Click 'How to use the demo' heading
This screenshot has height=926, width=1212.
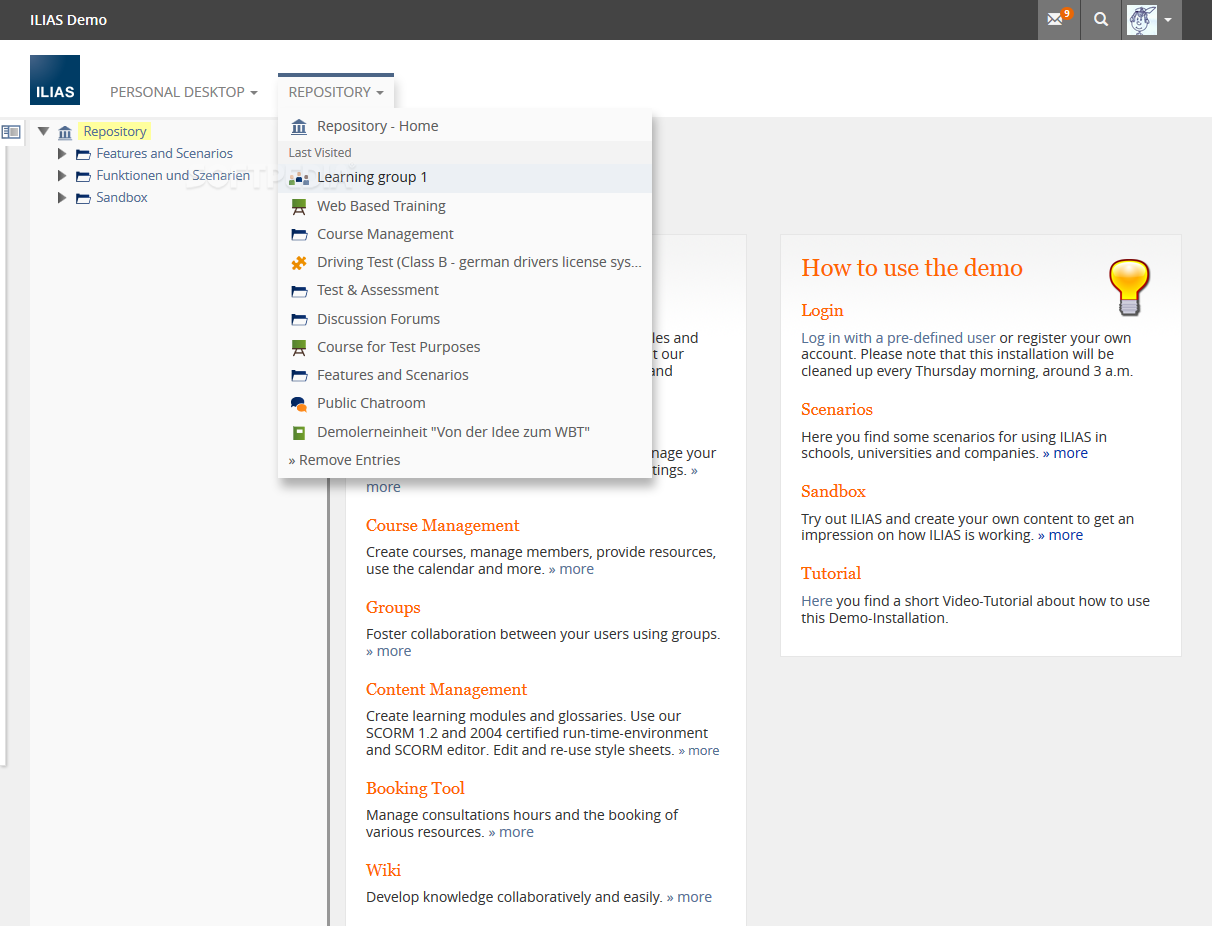(x=912, y=268)
